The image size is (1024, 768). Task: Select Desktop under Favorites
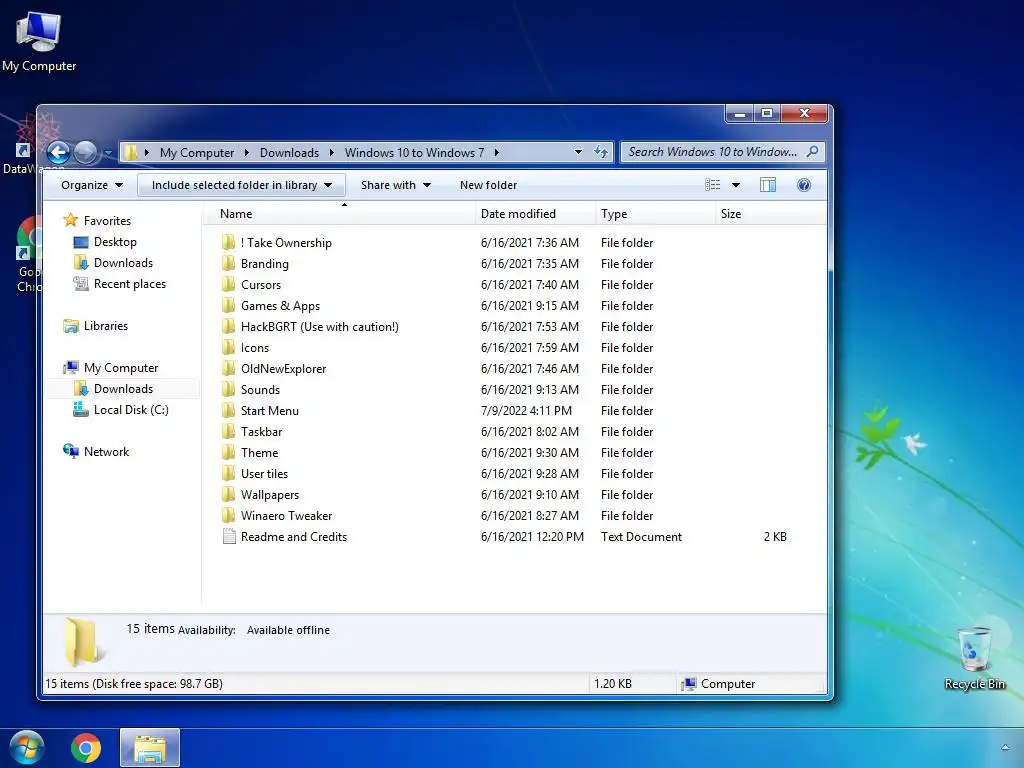[x=115, y=242]
